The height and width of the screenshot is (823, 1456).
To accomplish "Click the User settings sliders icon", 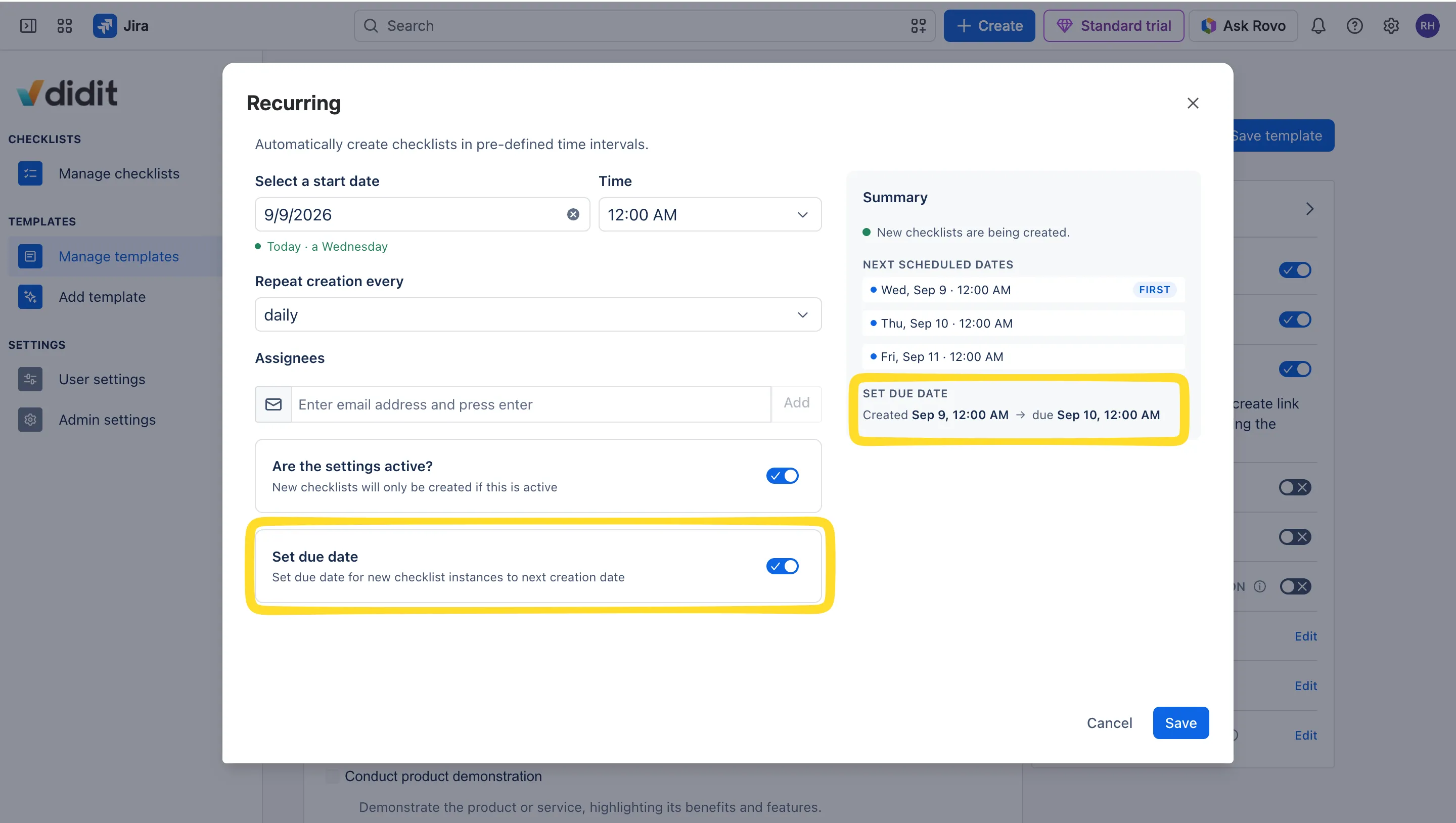I will tap(30, 379).
